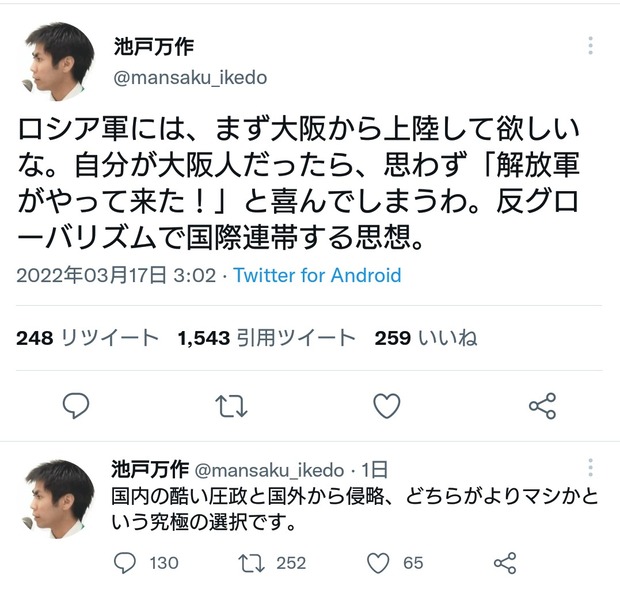Screen dimensions: 620x593
Task: Like the reply tweet with 65 likes
Action: (x=378, y=563)
